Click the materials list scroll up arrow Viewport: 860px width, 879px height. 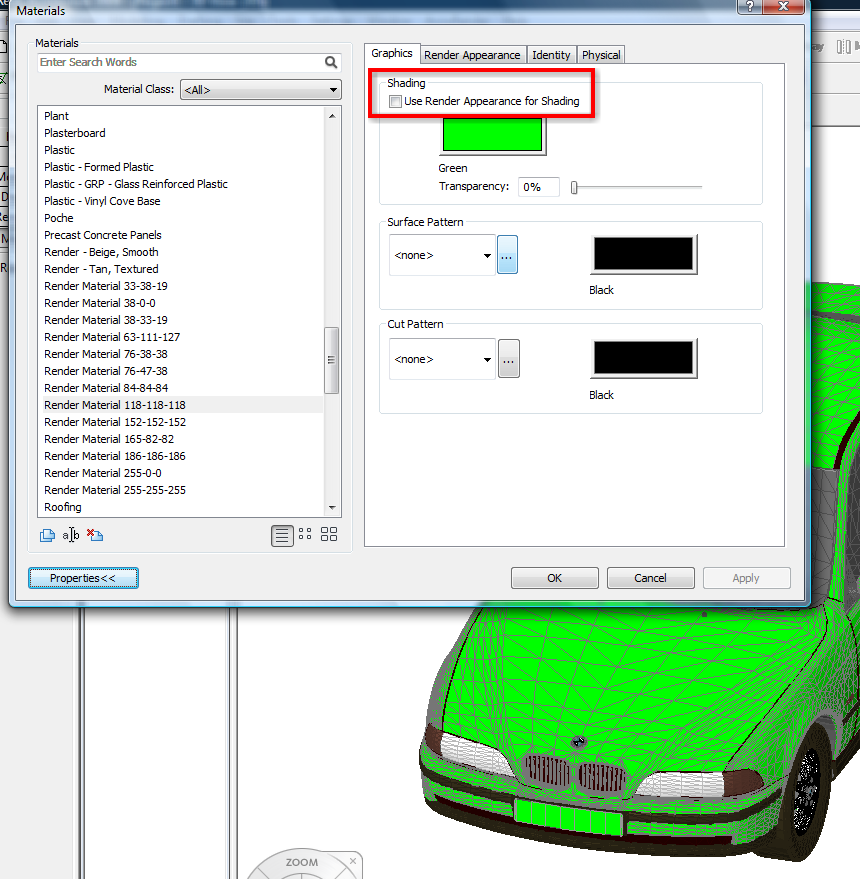click(x=332, y=116)
